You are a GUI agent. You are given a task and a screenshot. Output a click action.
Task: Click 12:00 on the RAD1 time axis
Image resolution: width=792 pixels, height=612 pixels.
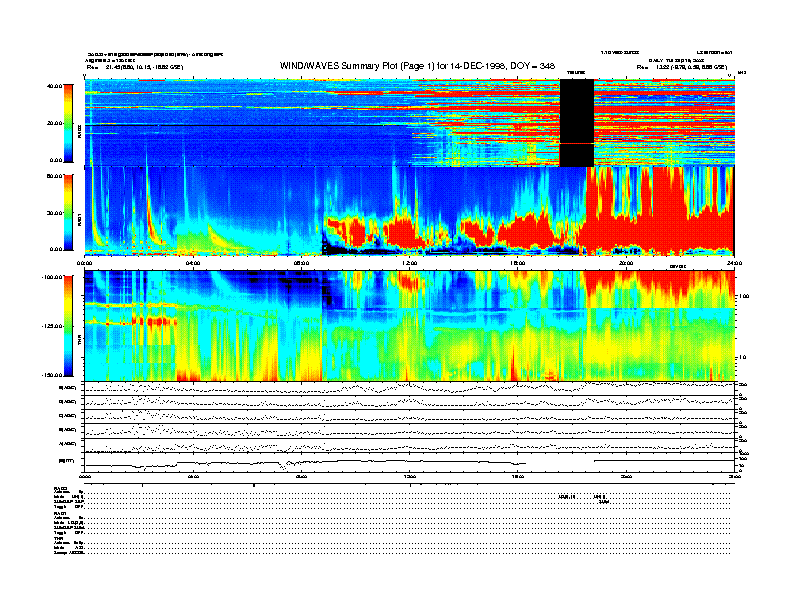click(410, 263)
